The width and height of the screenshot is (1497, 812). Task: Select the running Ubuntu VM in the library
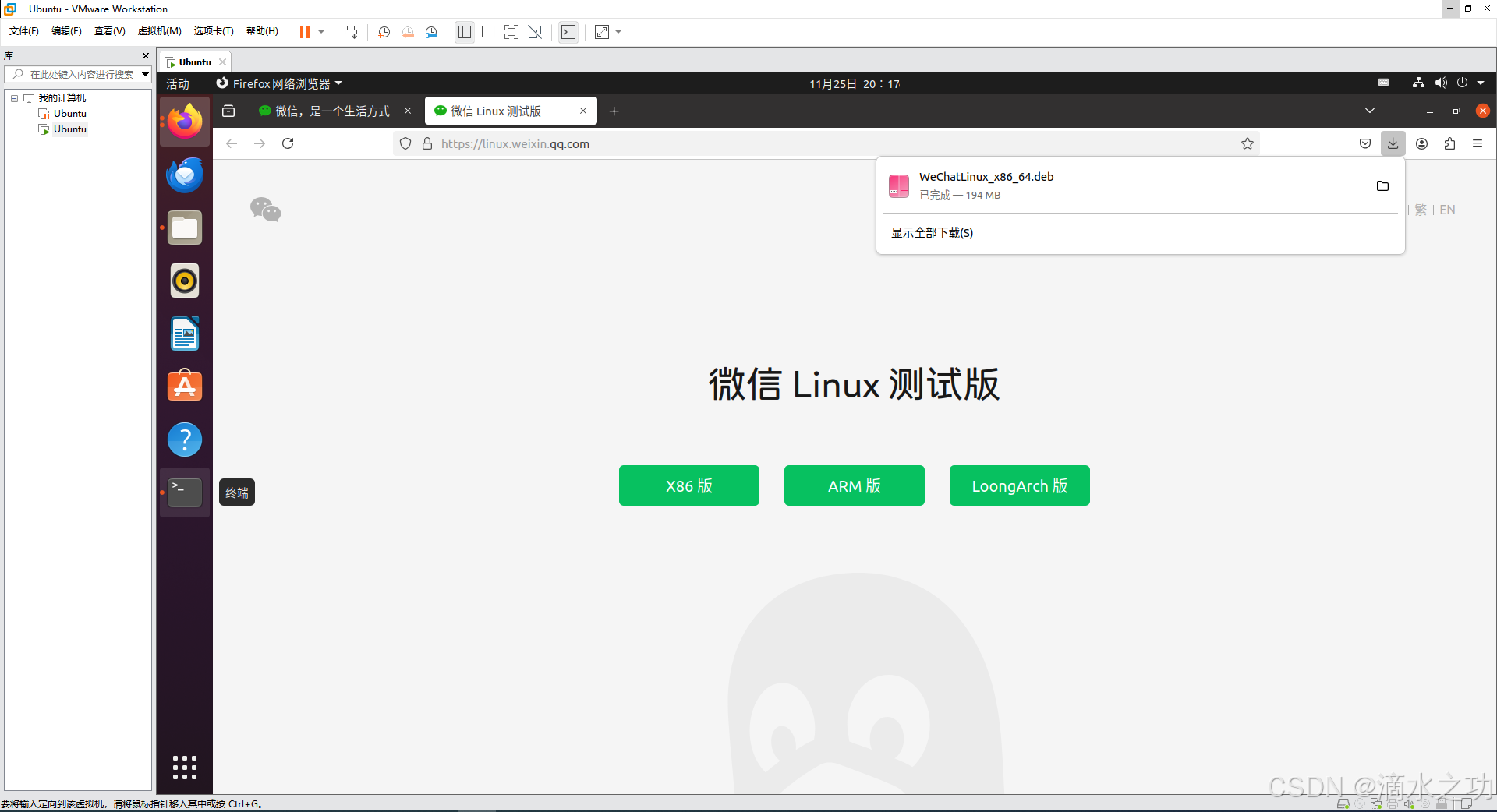click(69, 129)
